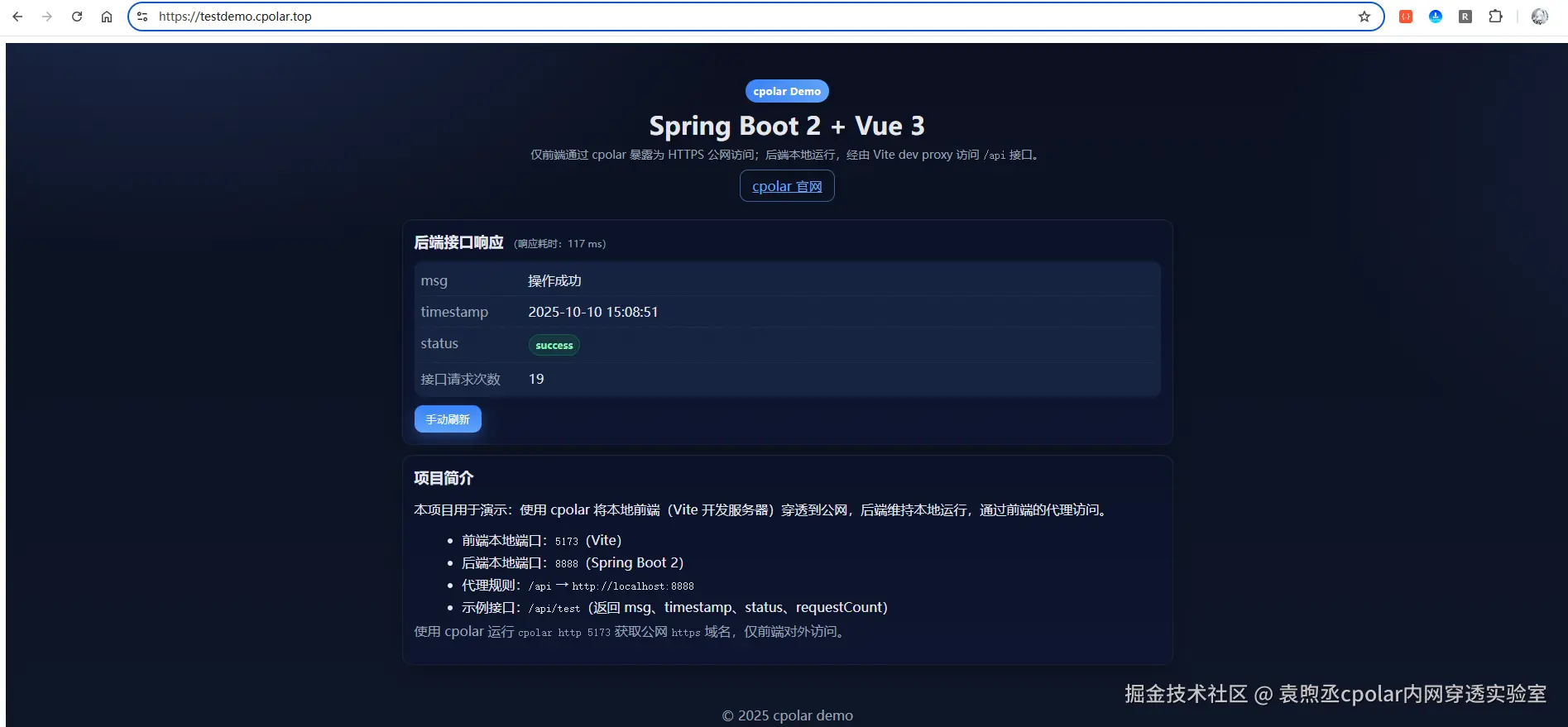Click the subtitle describing Vite dev proxy
1568x727 pixels.
tap(787, 155)
